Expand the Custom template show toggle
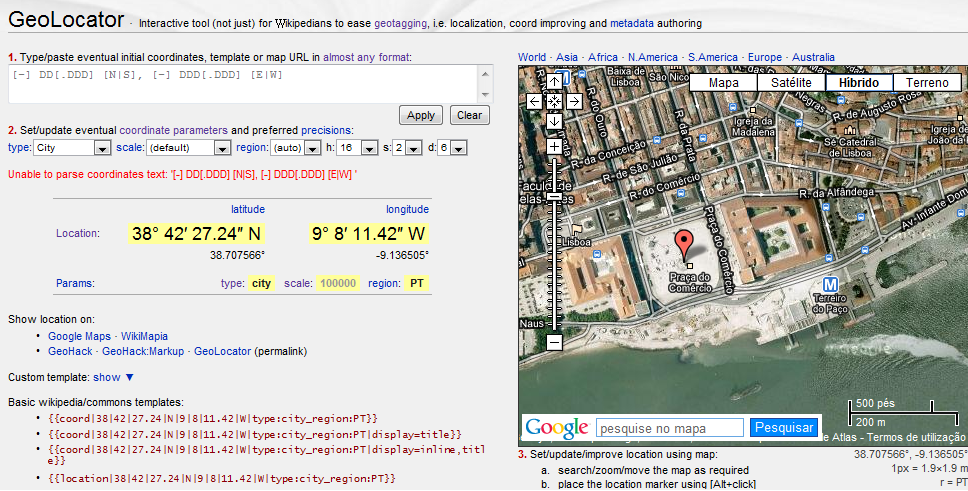The height and width of the screenshot is (491, 968). coord(114,377)
